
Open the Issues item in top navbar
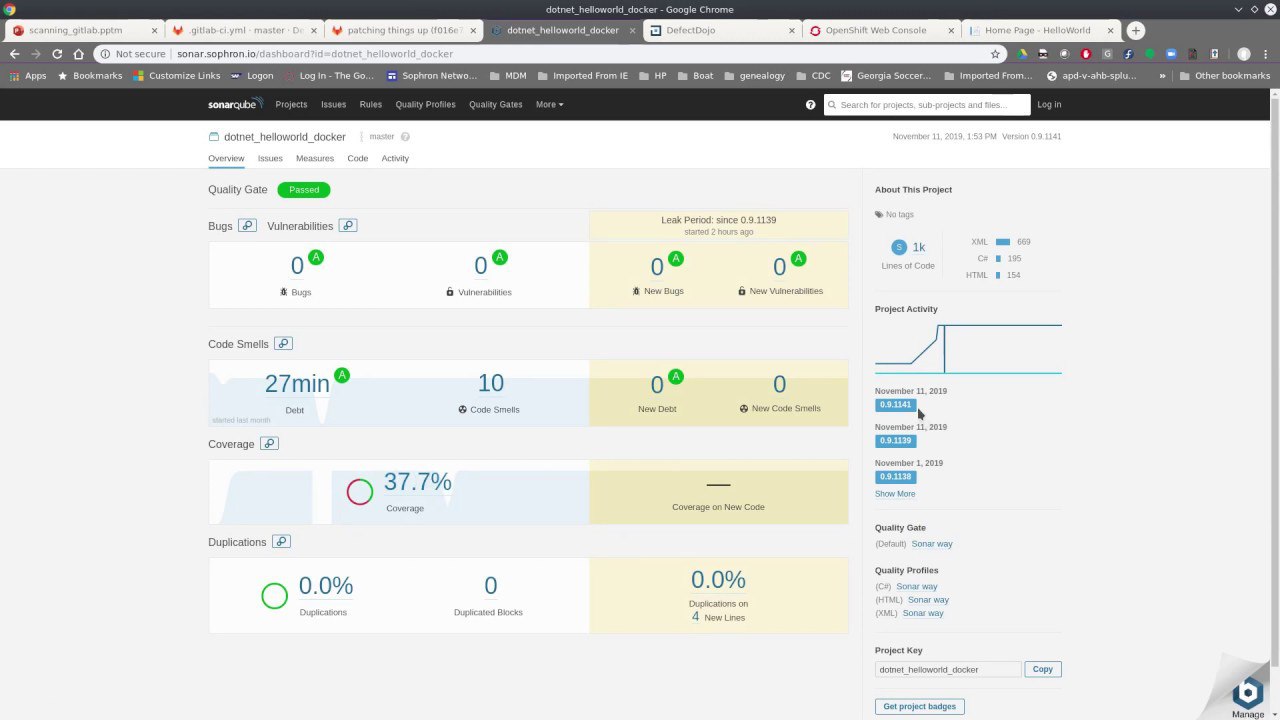pyautogui.click(x=333, y=104)
